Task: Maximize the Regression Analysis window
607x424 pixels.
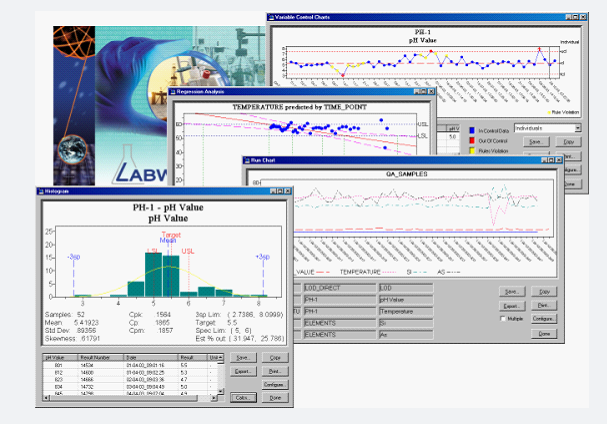Action: pos(424,91)
